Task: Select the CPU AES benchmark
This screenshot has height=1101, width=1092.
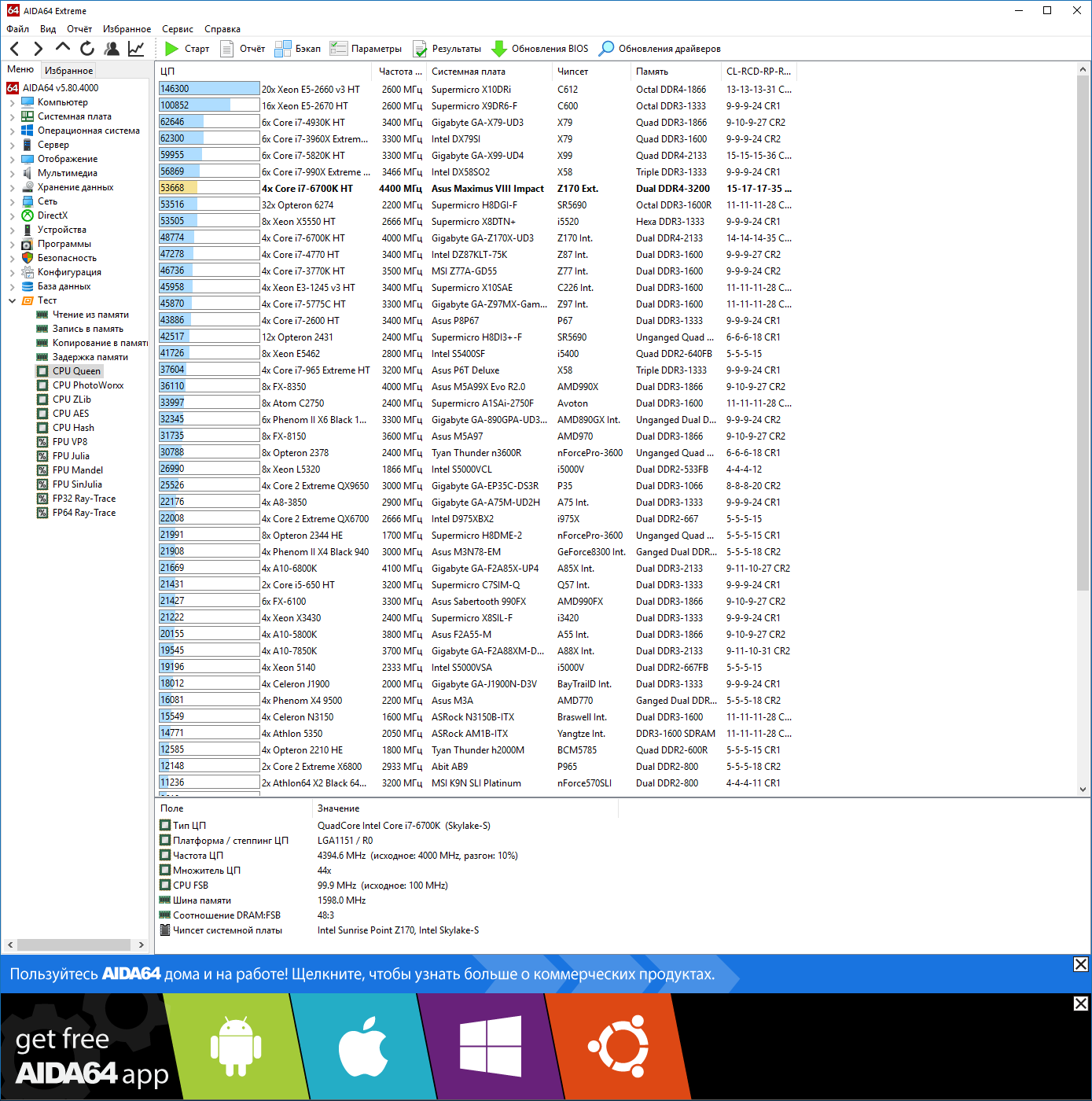Action: [71, 414]
